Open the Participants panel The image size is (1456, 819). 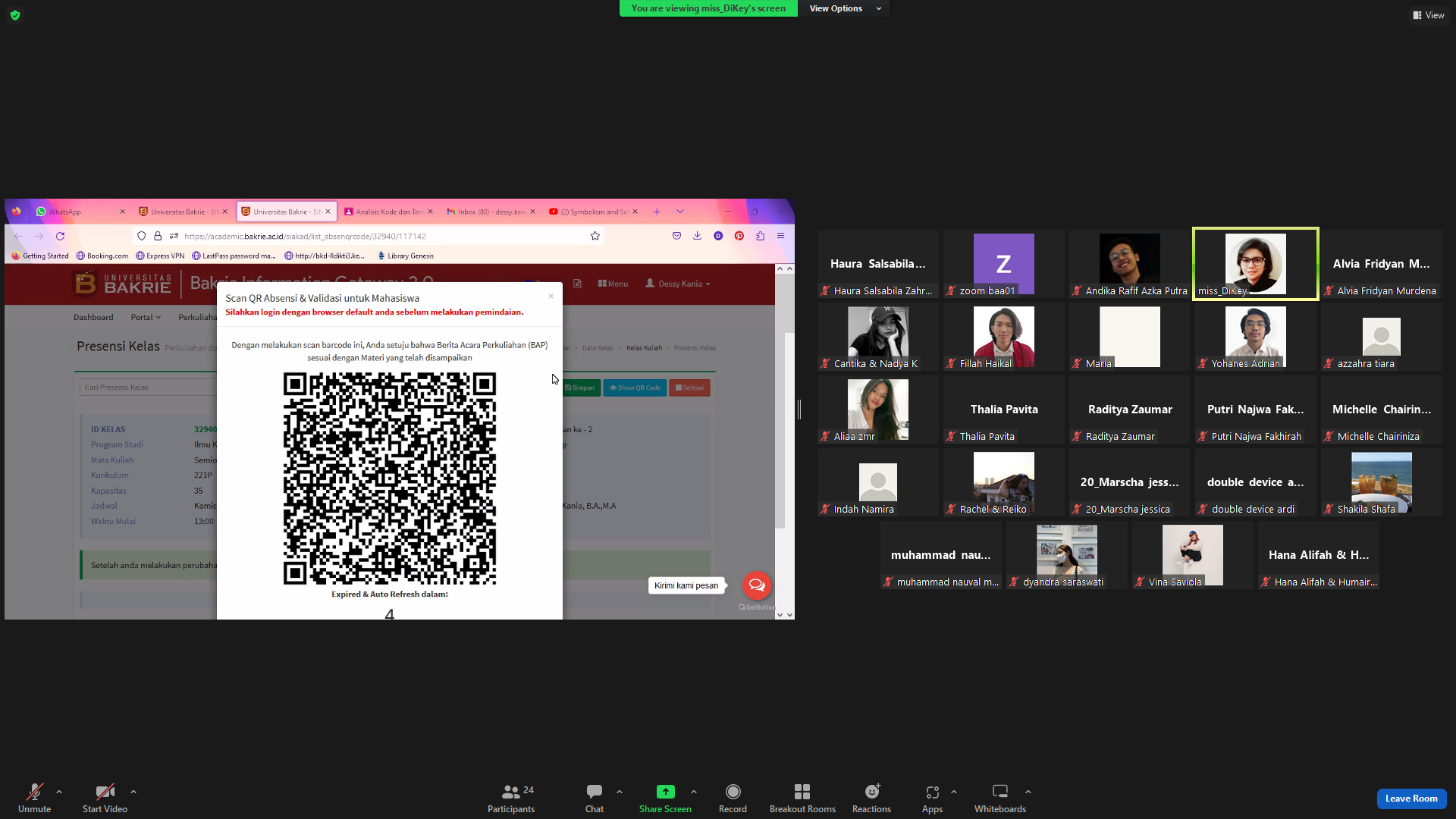(x=511, y=798)
